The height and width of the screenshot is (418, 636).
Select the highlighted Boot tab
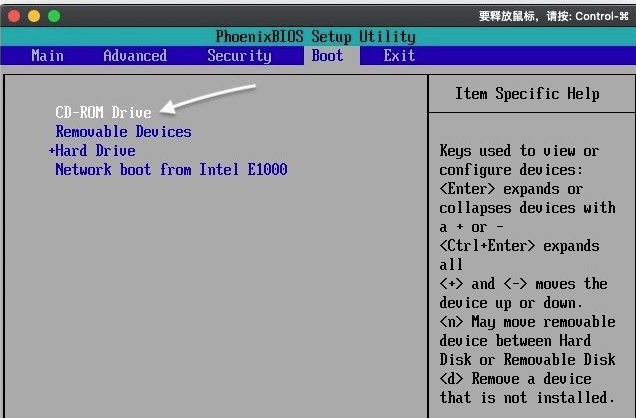pyautogui.click(x=327, y=56)
